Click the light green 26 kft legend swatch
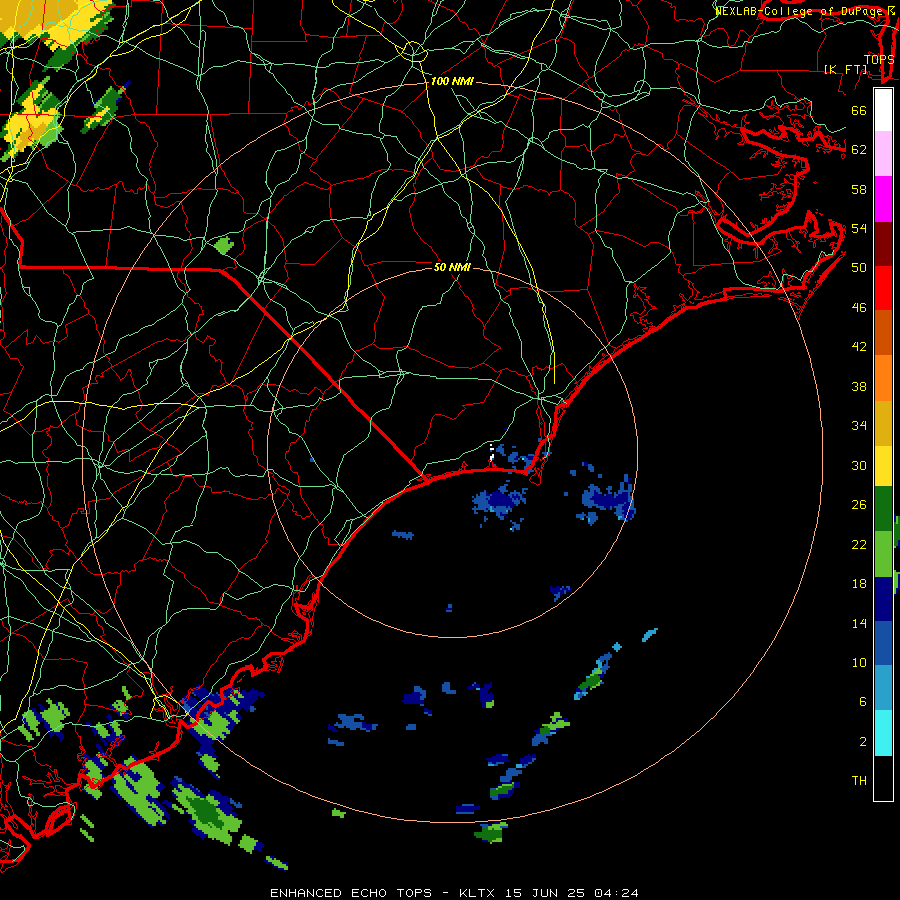 (883, 554)
